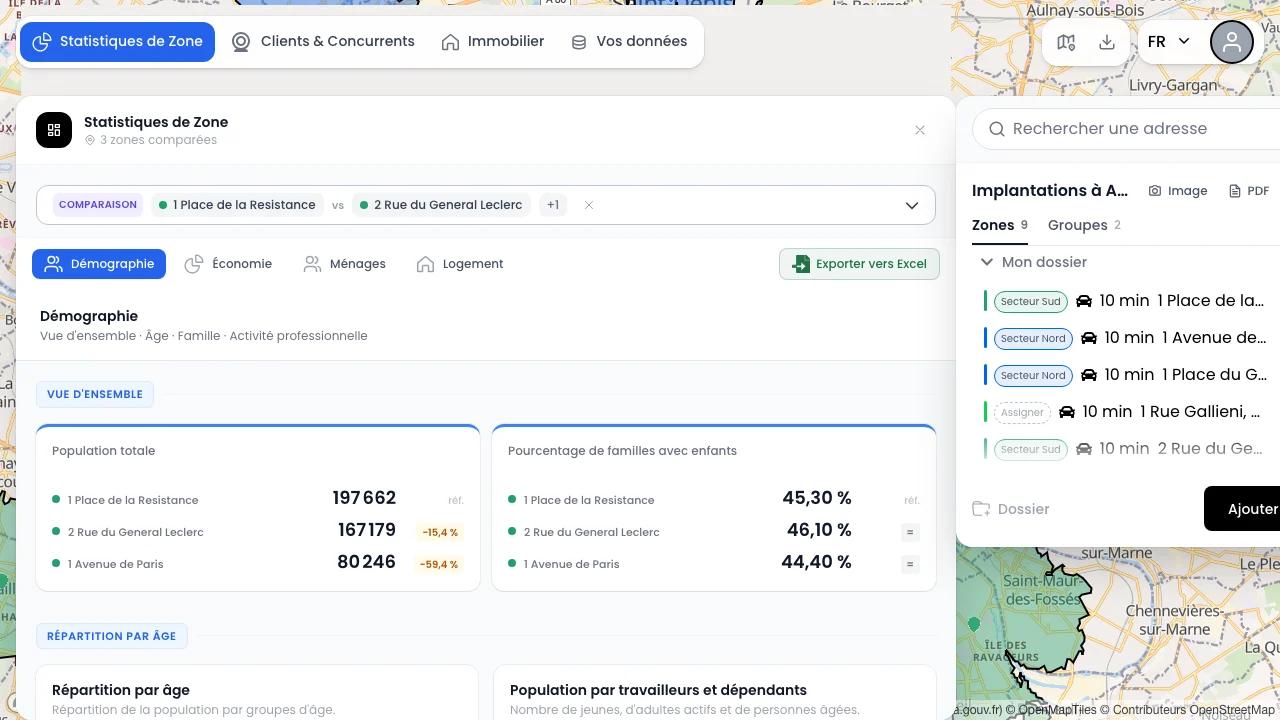
Task: Focus the Rechercher une adresse field
Action: [1126, 129]
